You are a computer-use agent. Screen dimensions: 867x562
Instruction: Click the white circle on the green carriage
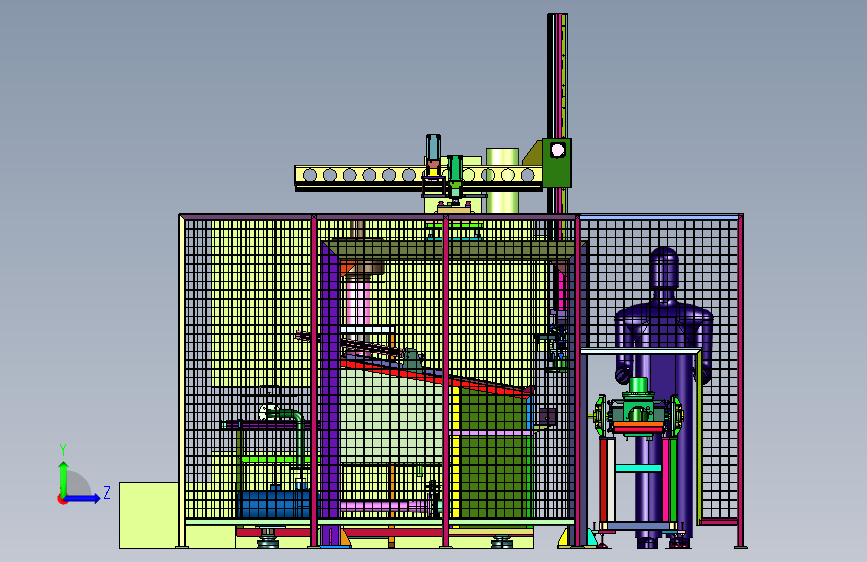pos(558,150)
